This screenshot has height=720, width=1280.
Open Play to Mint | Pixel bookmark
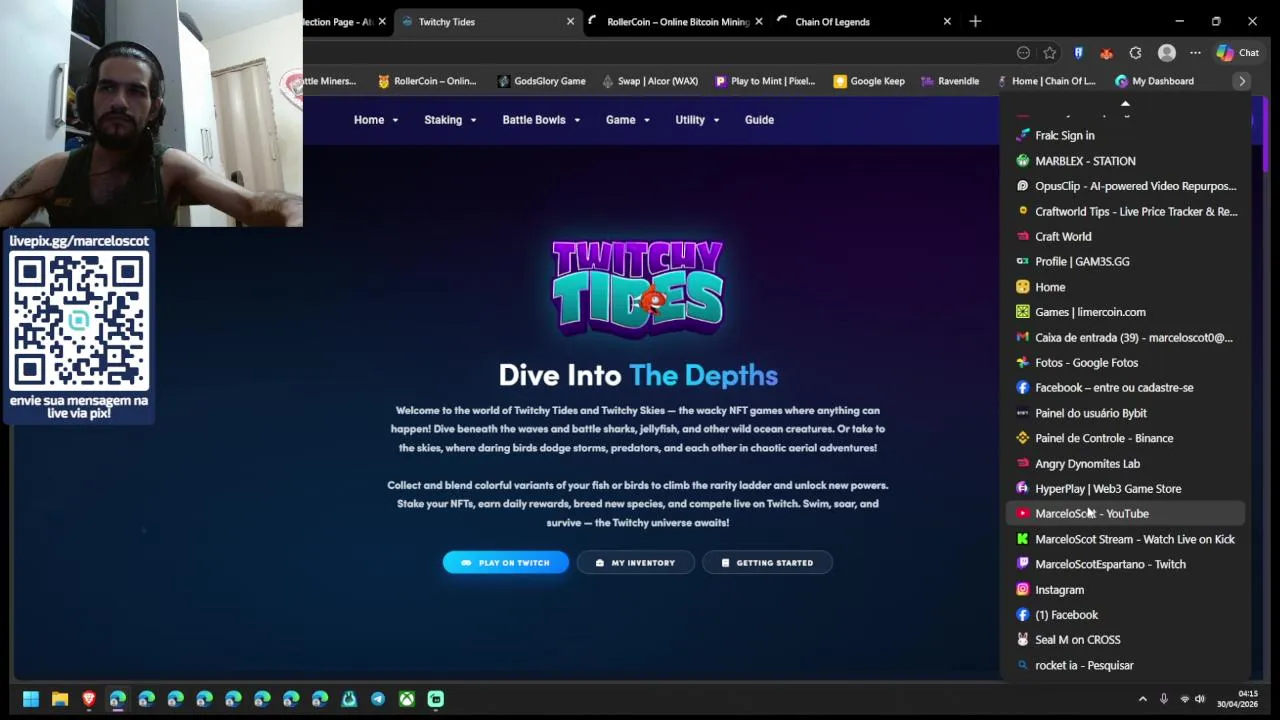(765, 81)
